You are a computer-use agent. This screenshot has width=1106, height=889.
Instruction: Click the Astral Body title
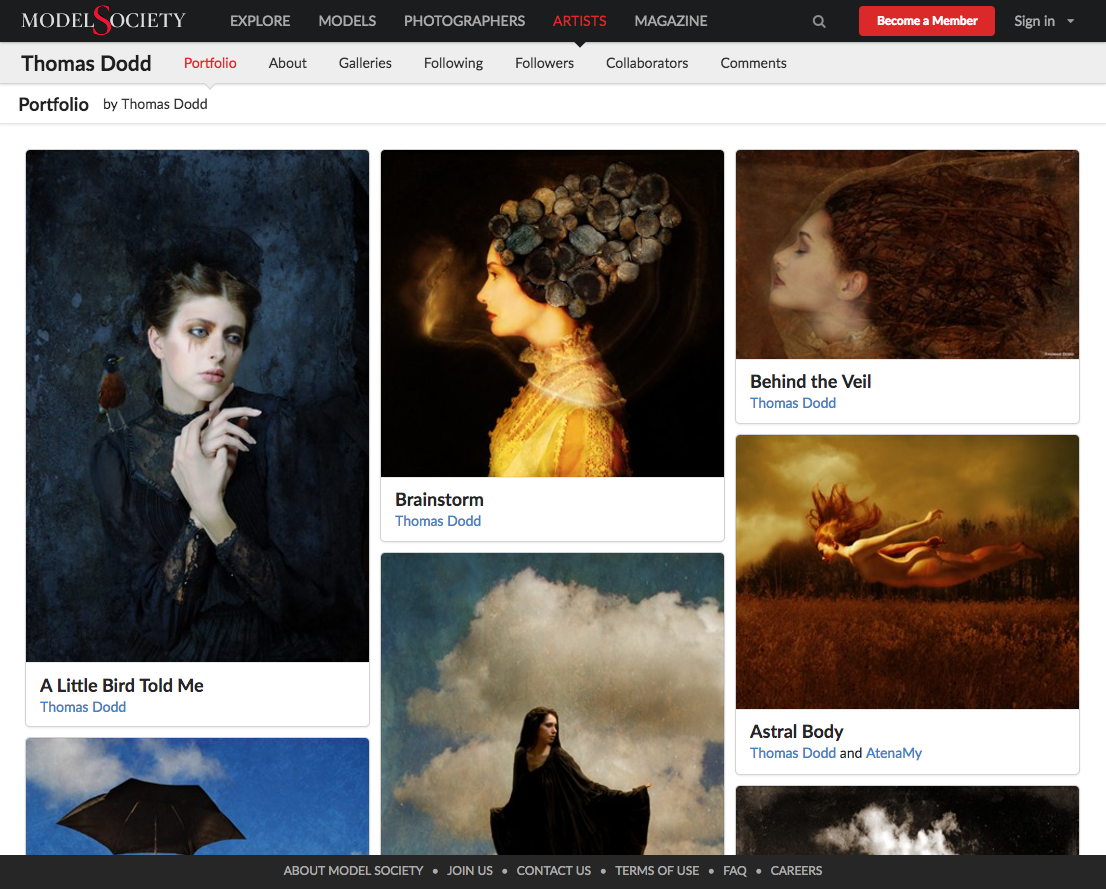coord(796,732)
